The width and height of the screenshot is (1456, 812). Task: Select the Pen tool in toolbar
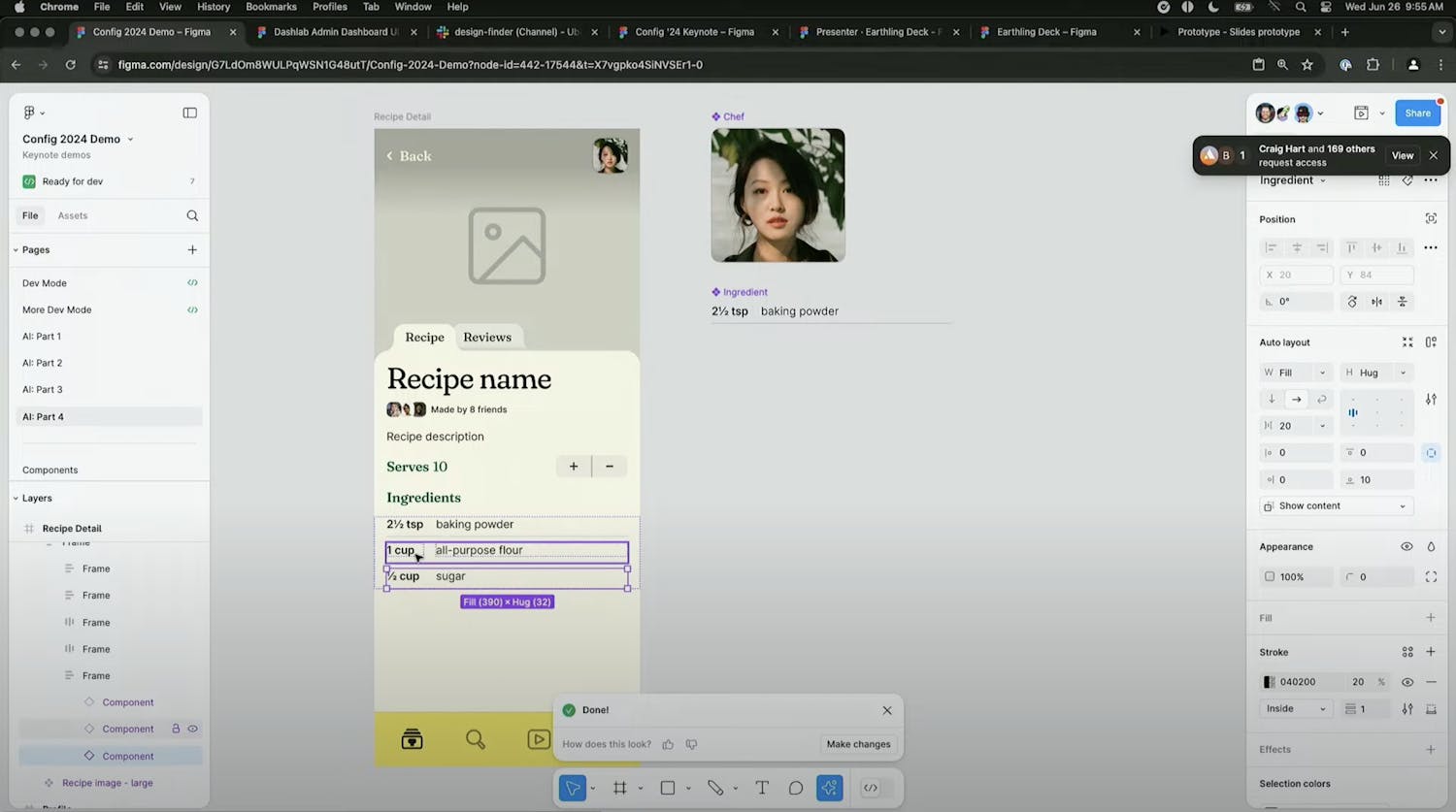click(x=715, y=788)
